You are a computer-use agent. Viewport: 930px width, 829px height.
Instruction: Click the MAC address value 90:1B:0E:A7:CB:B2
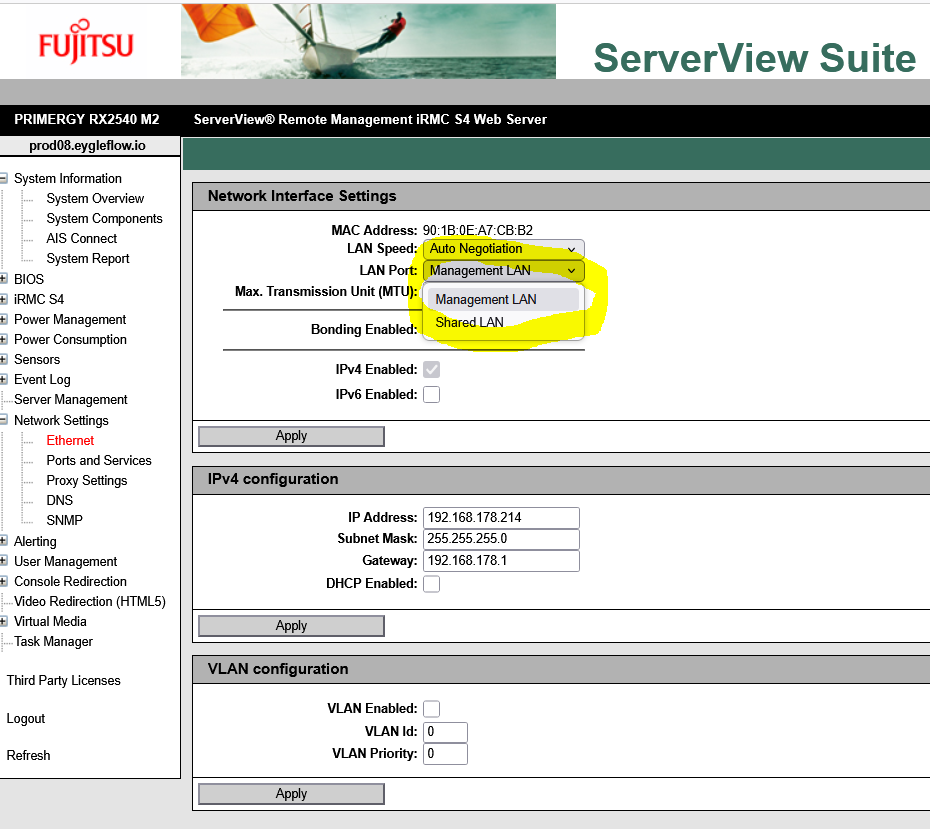pyautogui.click(x=477, y=230)
